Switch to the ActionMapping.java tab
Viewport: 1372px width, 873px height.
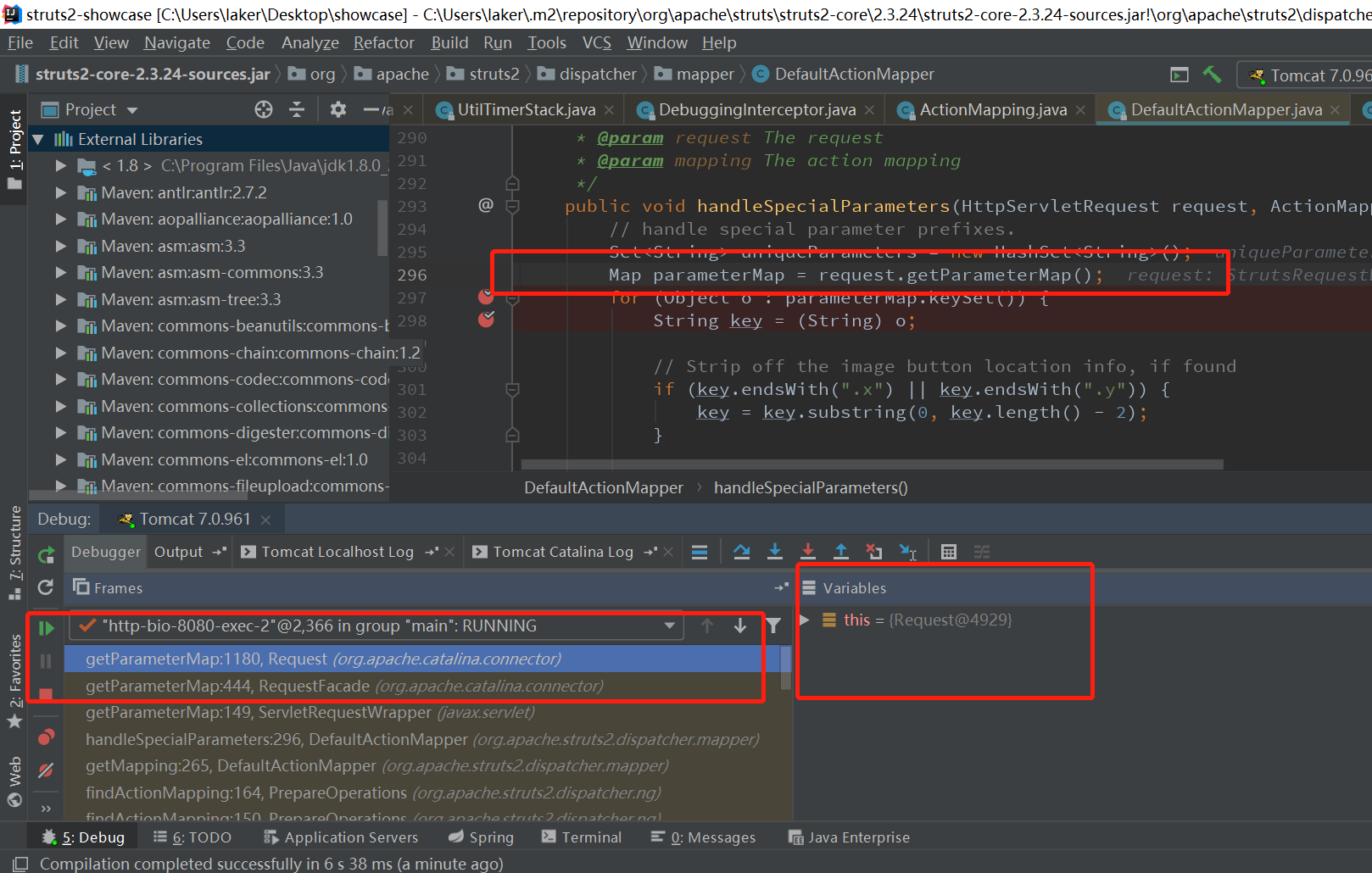point(993,109)
